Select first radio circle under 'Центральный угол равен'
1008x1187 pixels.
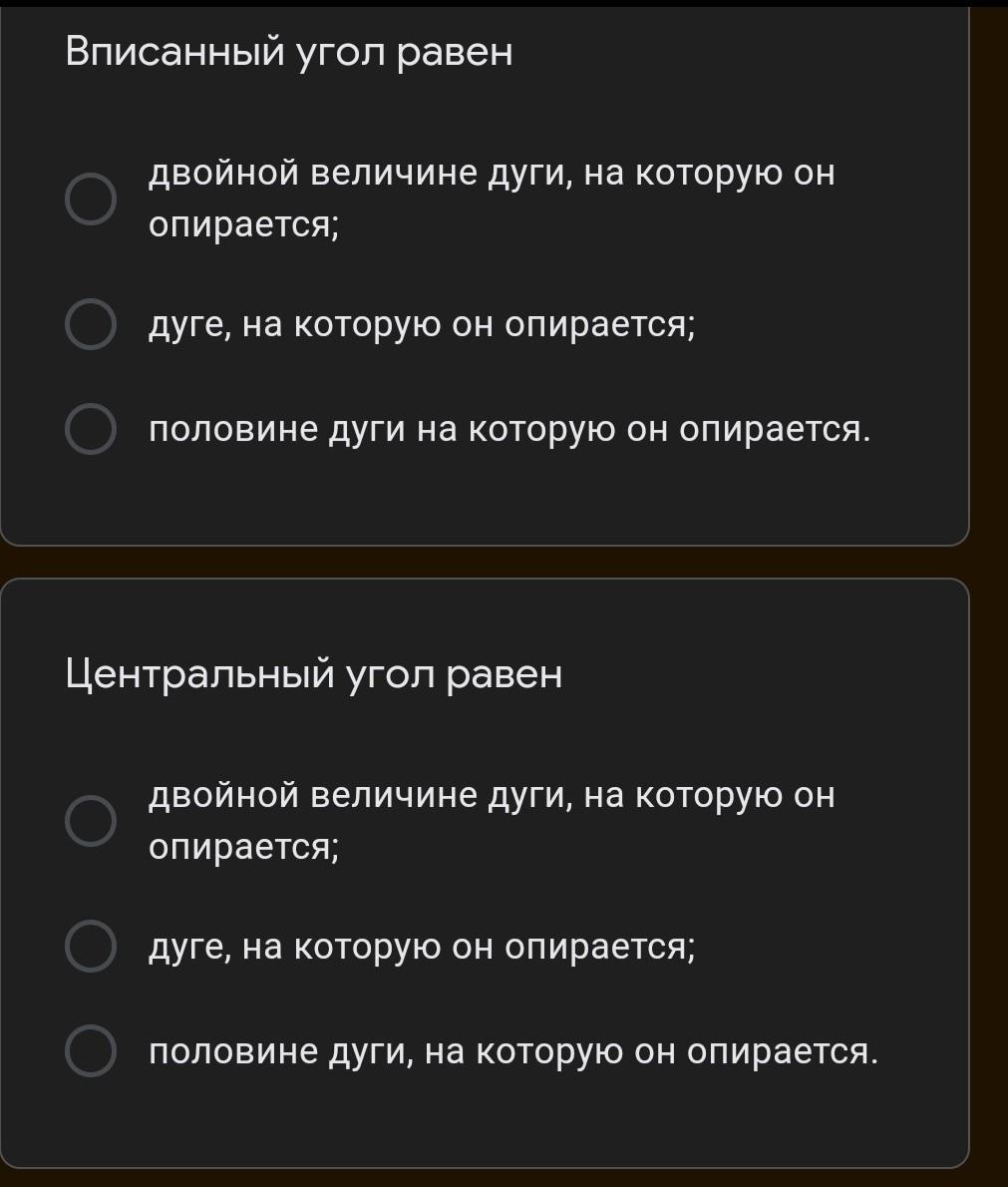coord(91,821)
